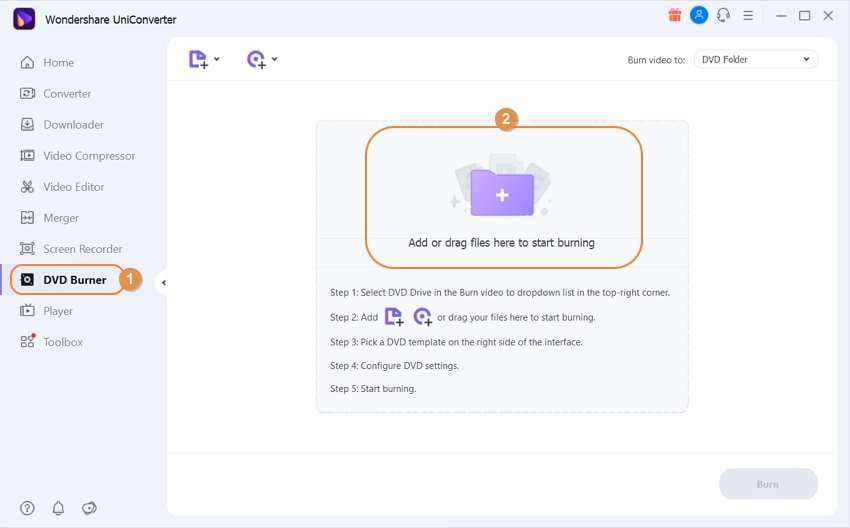
Task: Click the 'Step 3: Pick a DVD template' text
Action: 456,342
